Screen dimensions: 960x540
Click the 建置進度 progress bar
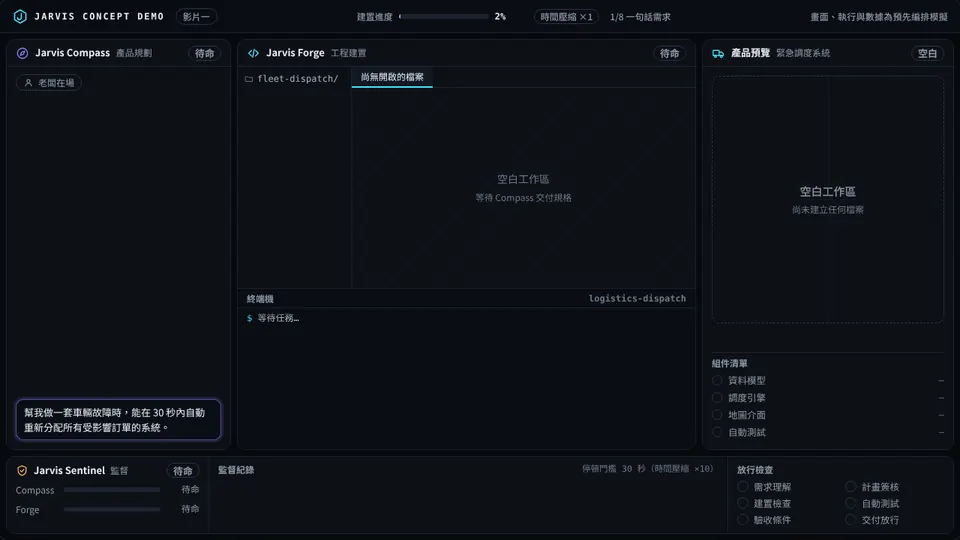point(444,17)
